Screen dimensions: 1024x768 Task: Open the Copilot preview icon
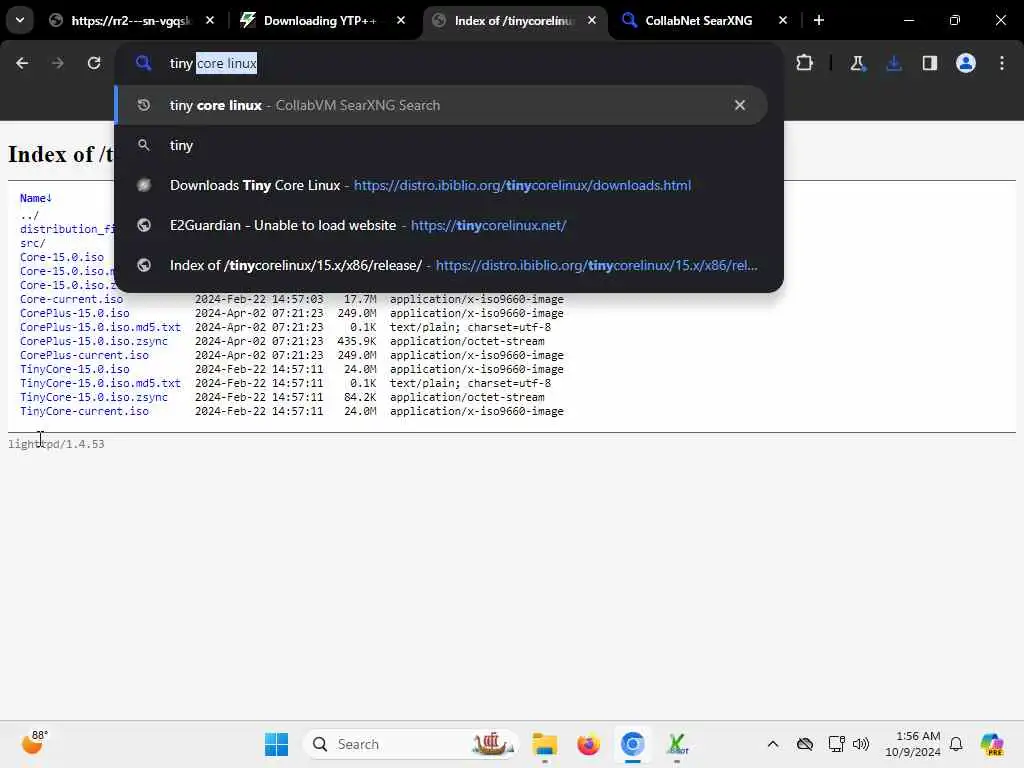click(x=991, y=744)
